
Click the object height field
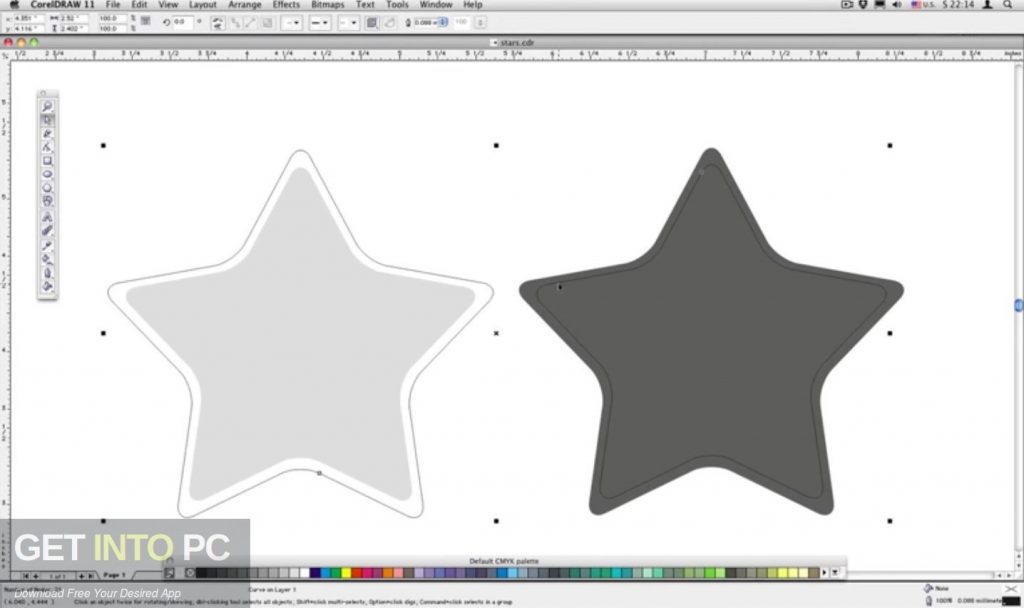point(74,29)
